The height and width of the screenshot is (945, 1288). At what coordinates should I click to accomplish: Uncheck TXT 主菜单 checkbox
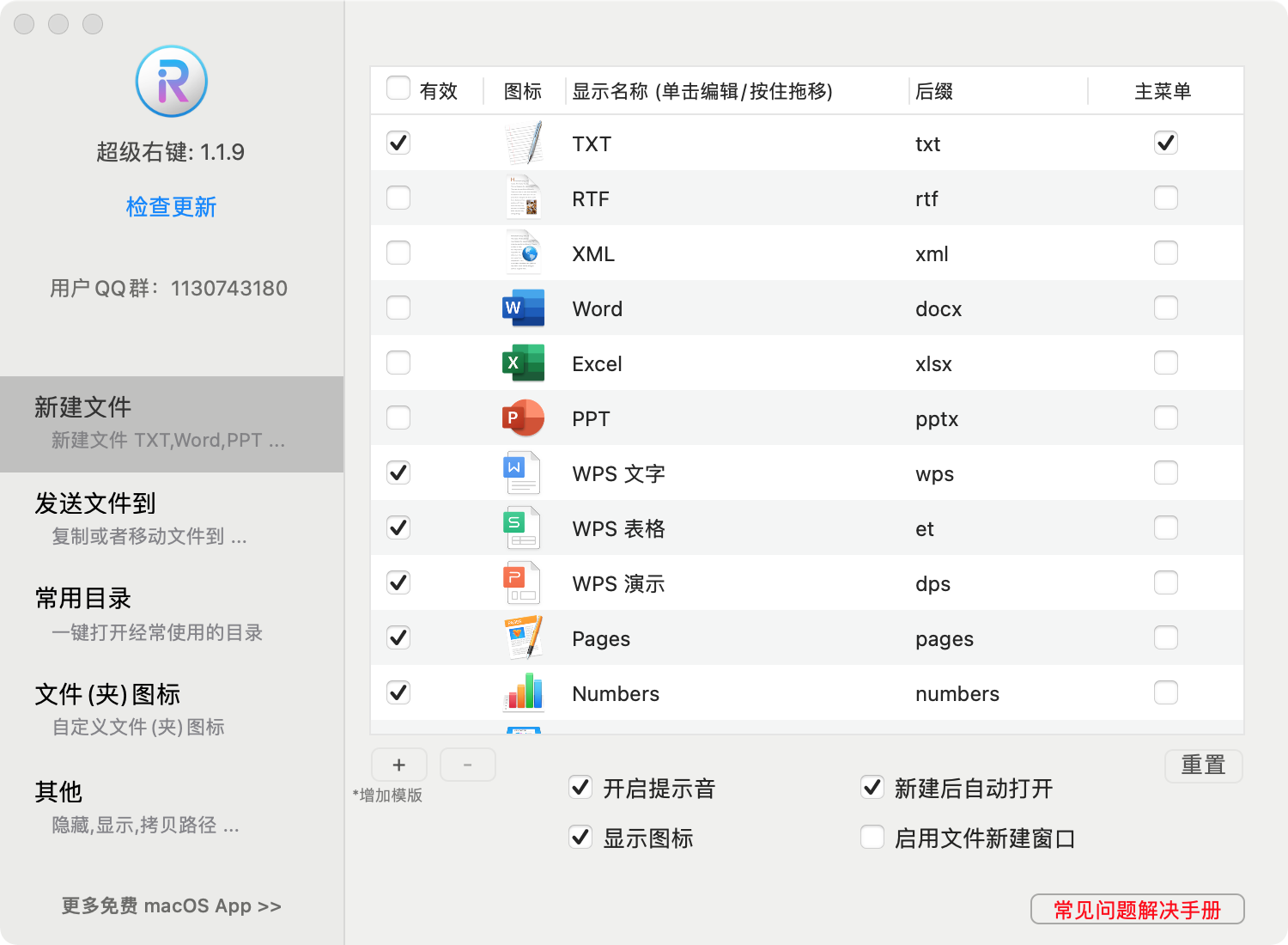tap(1166, 143)
